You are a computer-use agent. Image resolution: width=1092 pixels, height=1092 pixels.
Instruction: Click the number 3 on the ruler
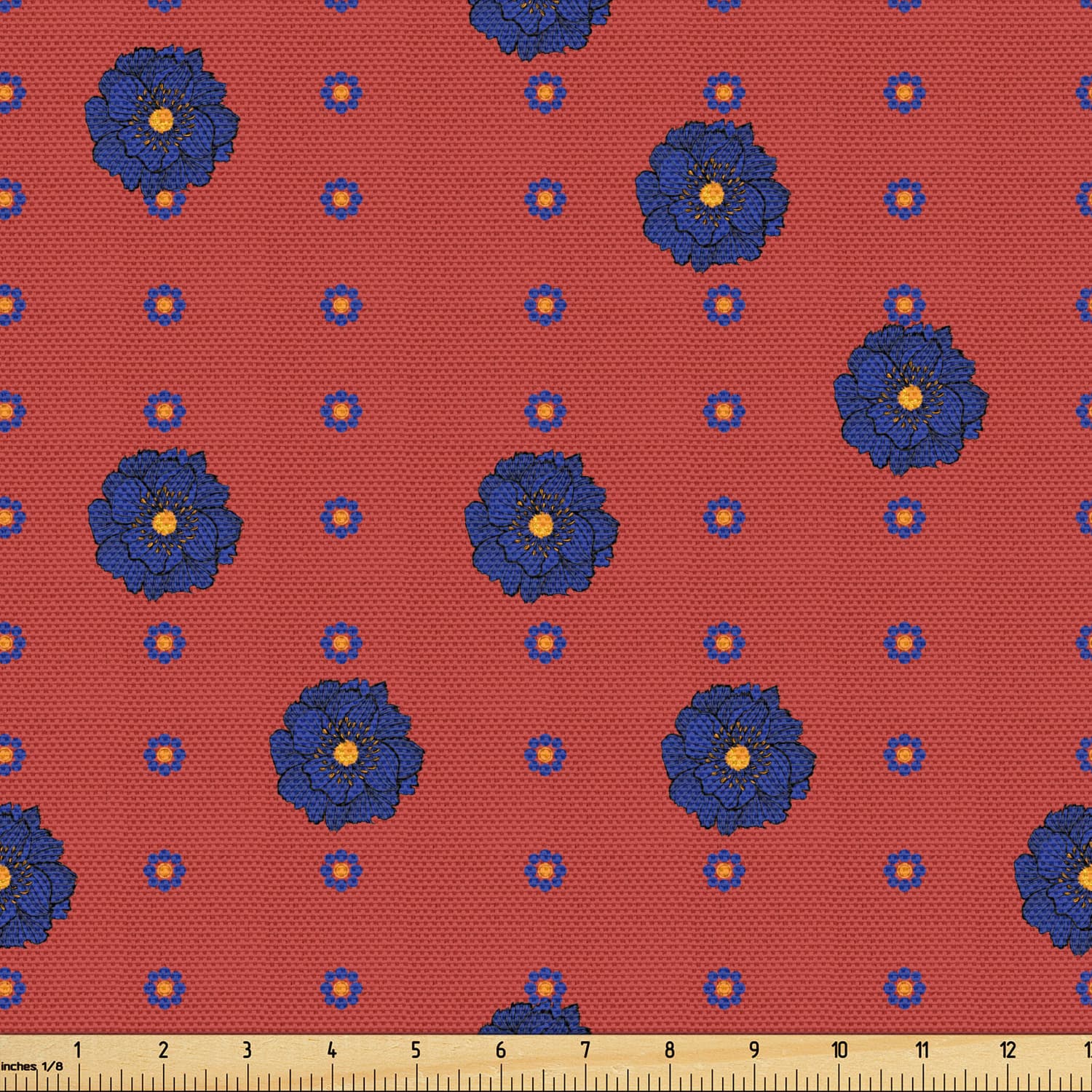247,1050
